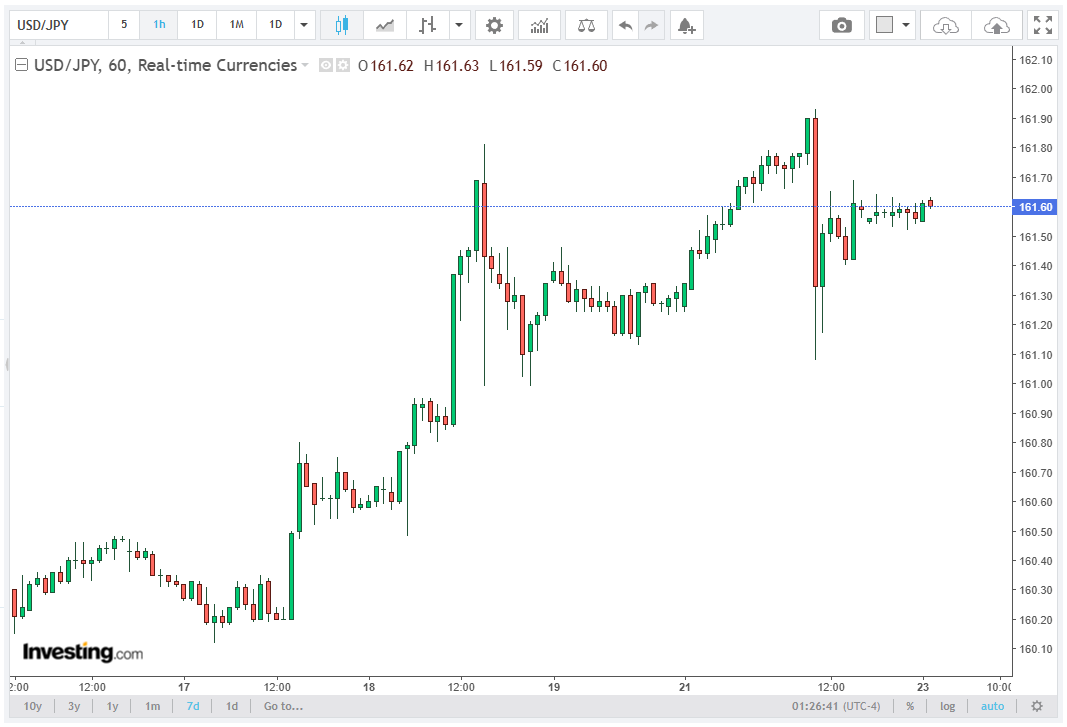Collapse the USD/JPY legend box

[22, 65]
